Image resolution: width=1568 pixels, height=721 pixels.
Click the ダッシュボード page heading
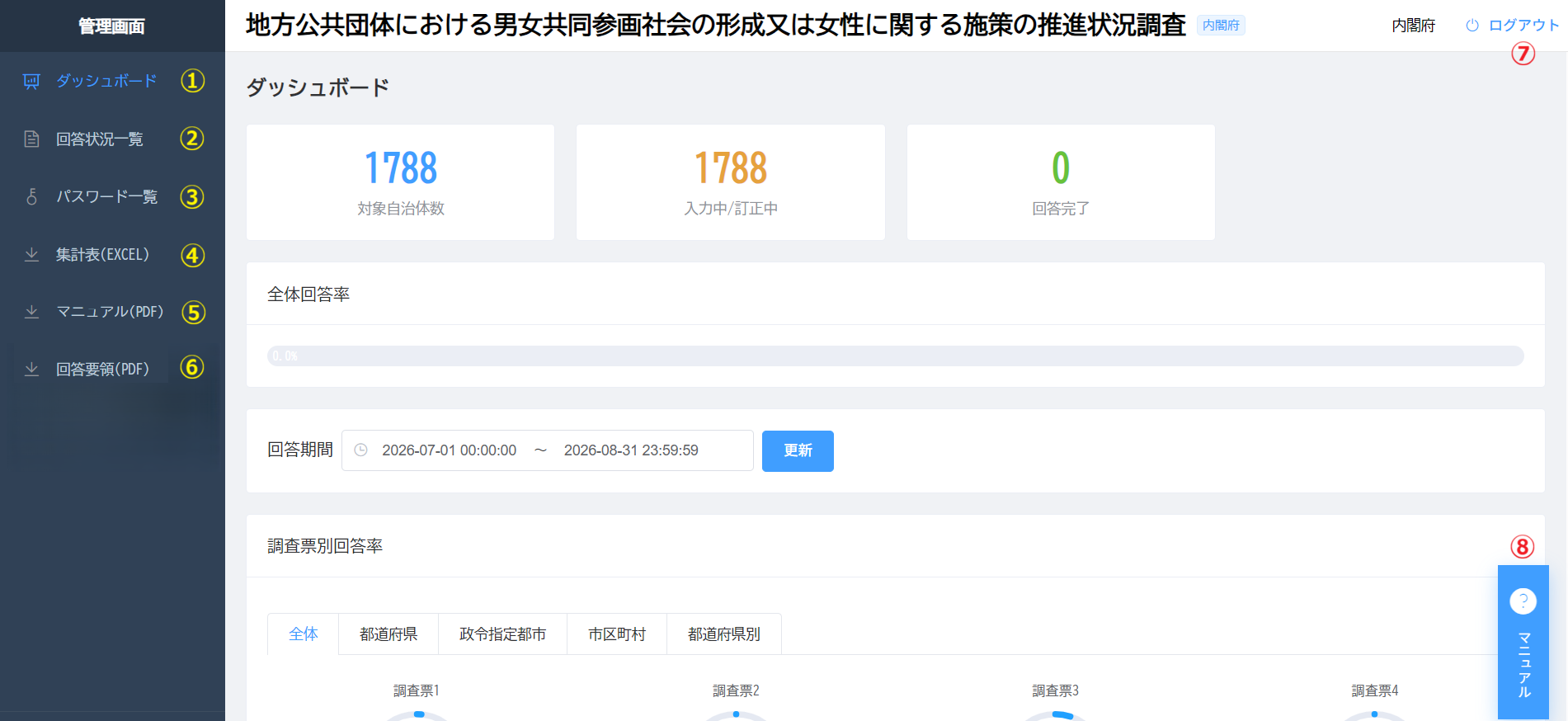click(x=318, y=87)
